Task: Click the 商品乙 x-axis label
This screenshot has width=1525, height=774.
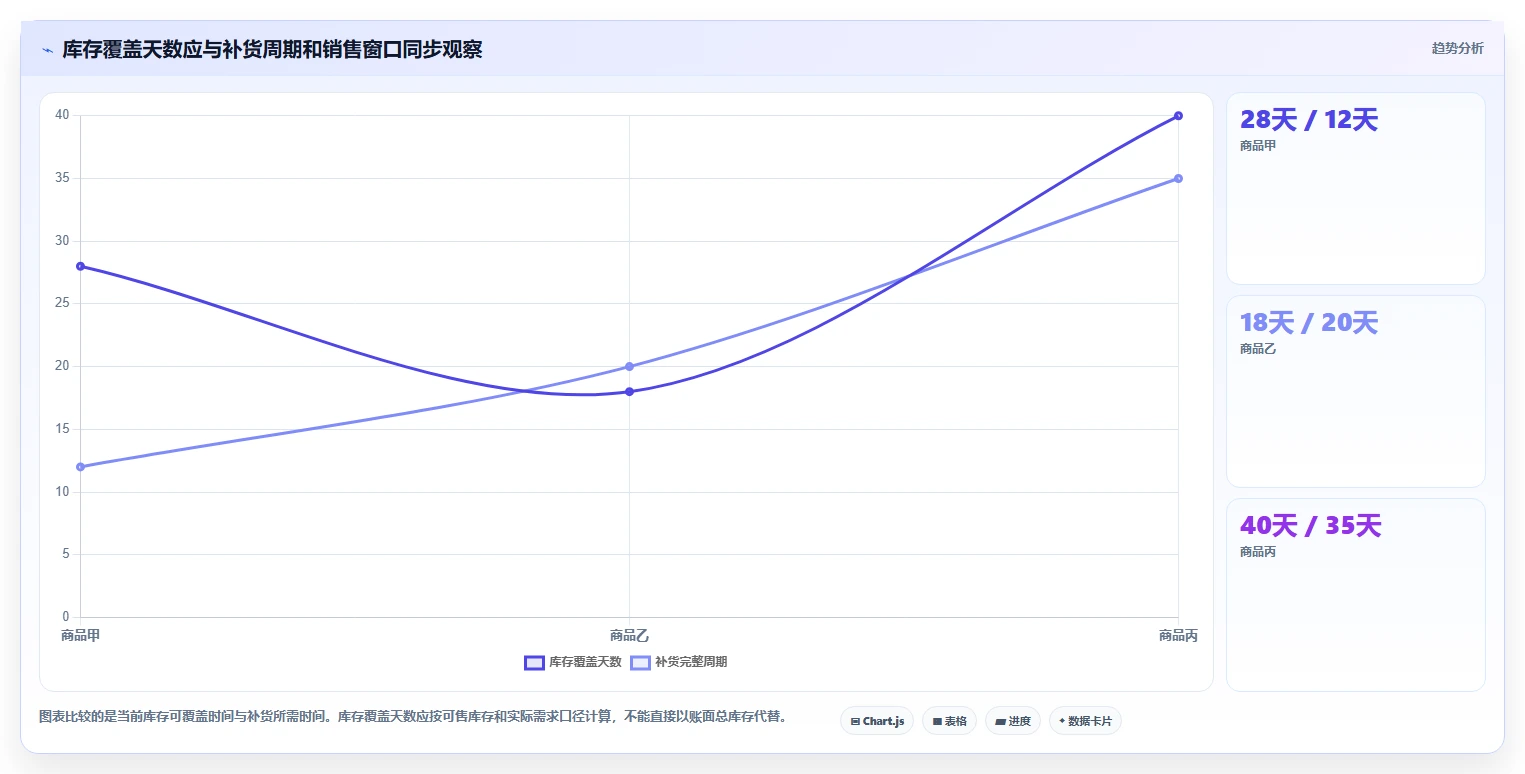Action: pyautogui.click(x=629, y=635)
